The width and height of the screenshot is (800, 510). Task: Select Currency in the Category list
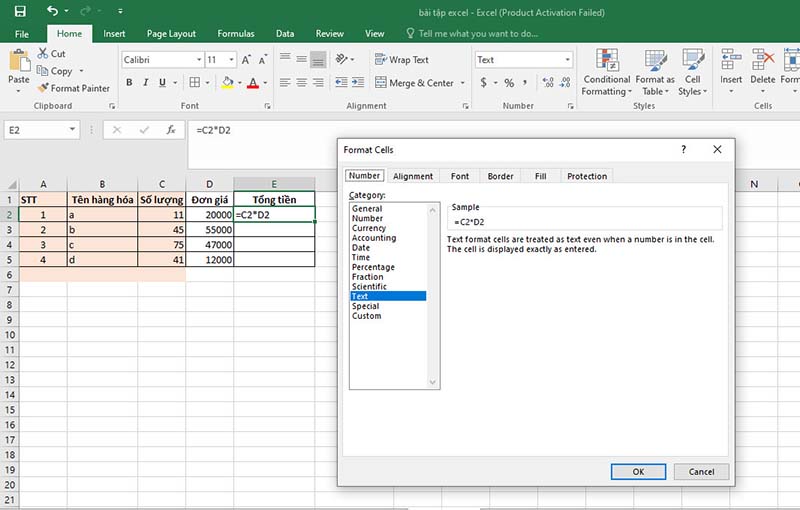point(388,228)
